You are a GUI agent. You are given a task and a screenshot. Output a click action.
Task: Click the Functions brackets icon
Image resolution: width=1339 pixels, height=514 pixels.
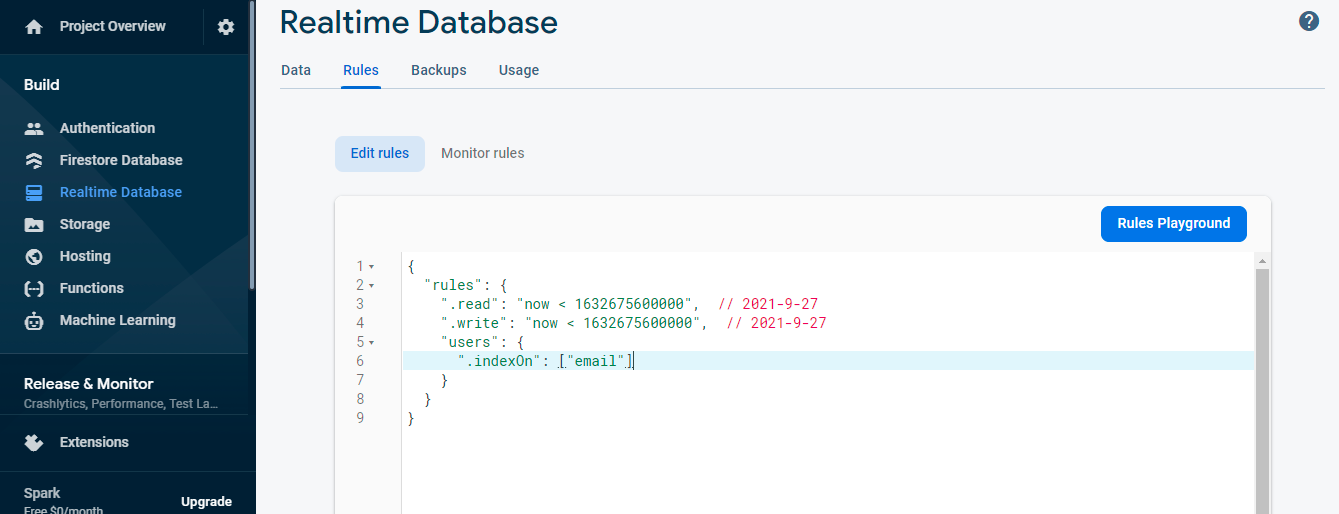click(x=34, y=288)
